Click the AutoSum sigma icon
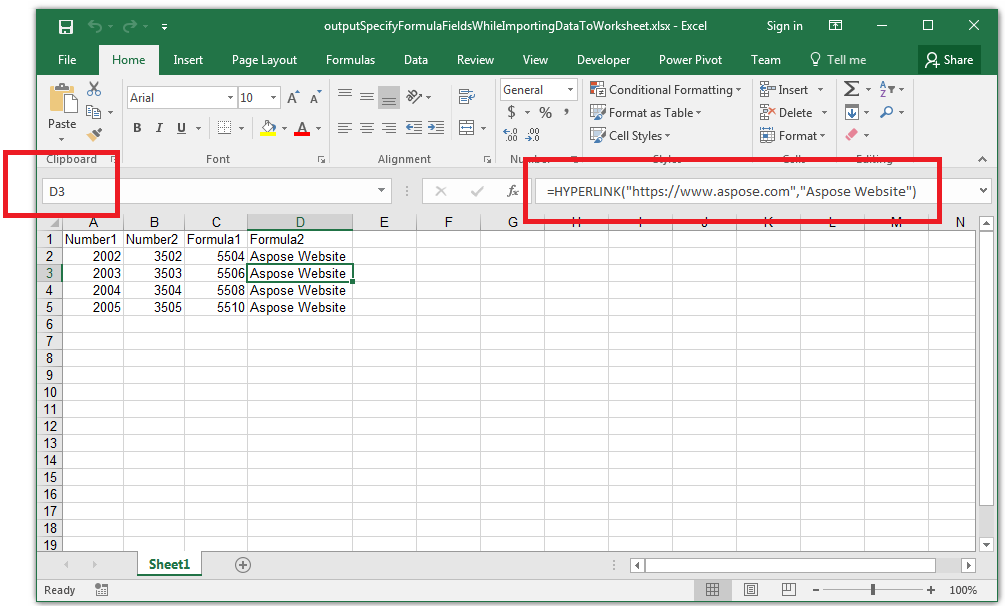 coord(851,90)
